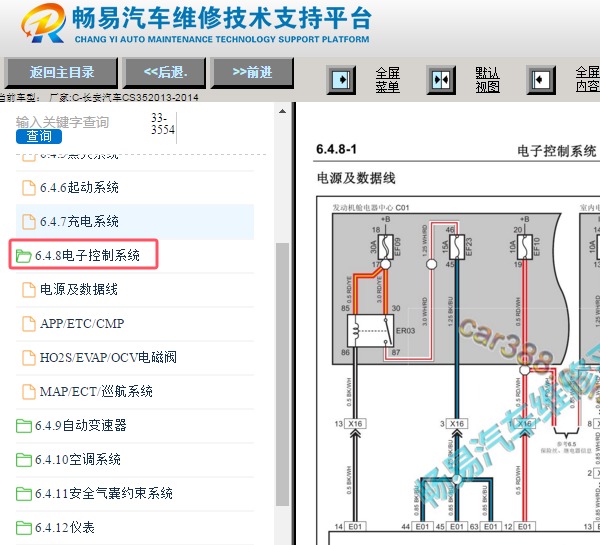Click the default view double-arrow icon

pyautogui.click(x=441, y=80)
